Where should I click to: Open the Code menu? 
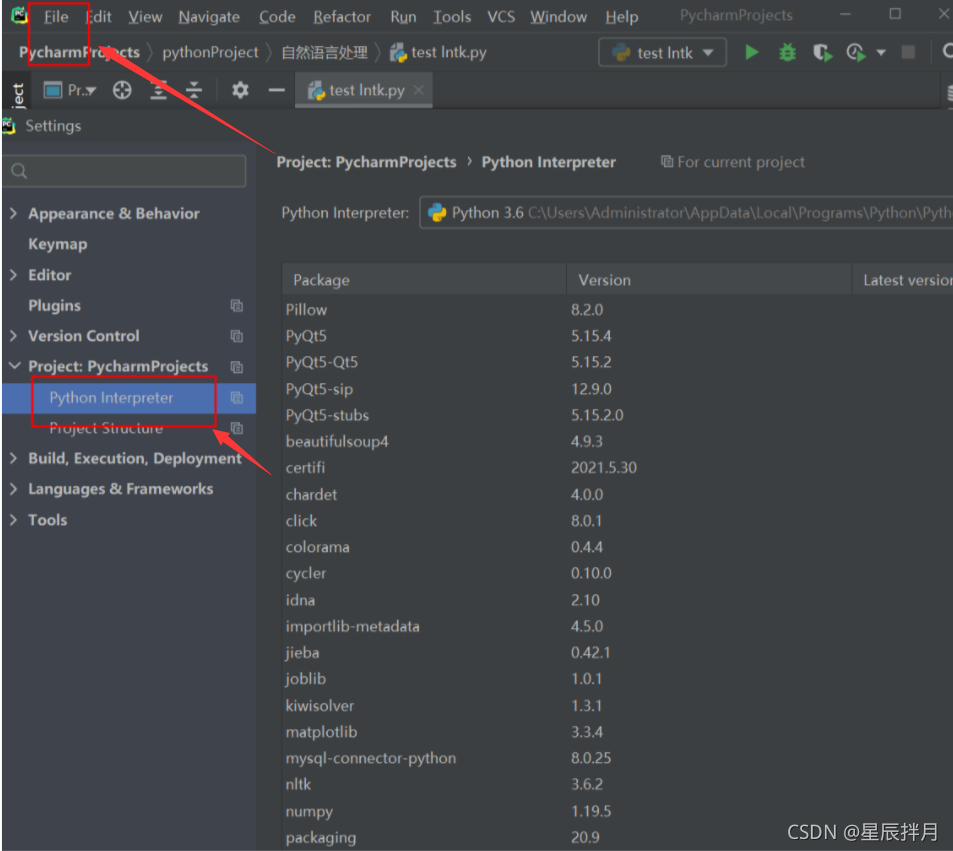(277, 16)
